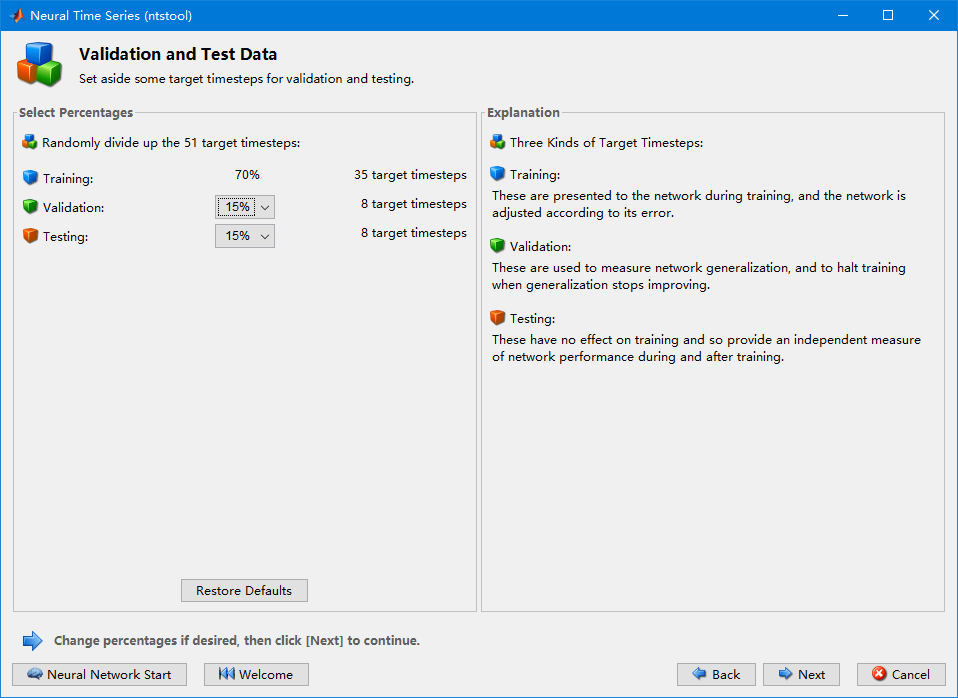Image resolution: width=958 pixels, height=698 pixels.
Task: Open the Testing percentage dropdown
Action: (x=244, y=236)
